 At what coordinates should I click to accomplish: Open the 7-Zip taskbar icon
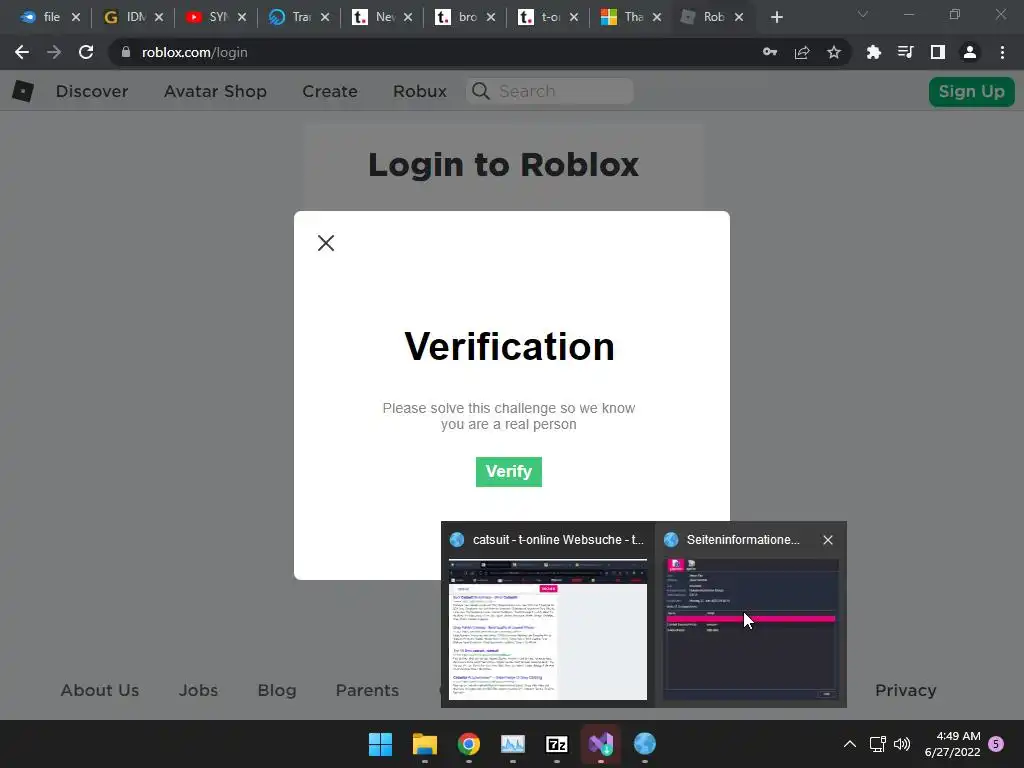click(556, 744)
